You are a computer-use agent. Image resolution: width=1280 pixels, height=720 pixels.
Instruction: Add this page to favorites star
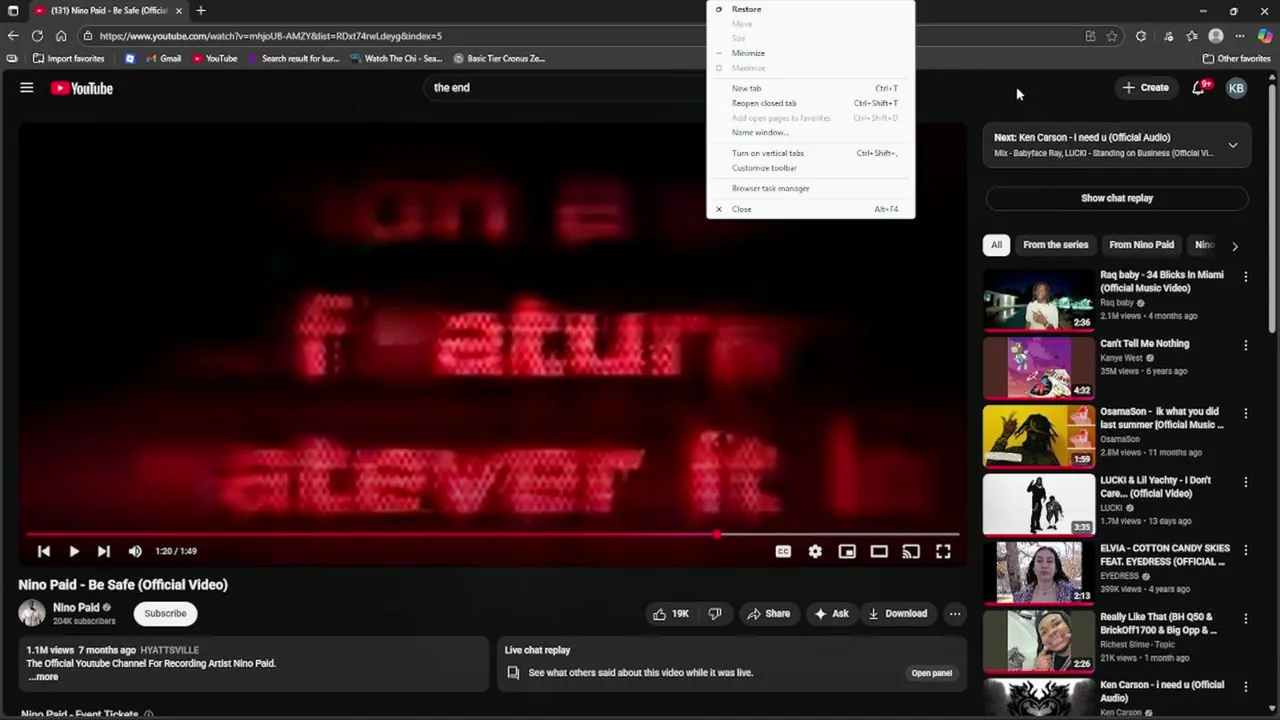(1111, 36)
